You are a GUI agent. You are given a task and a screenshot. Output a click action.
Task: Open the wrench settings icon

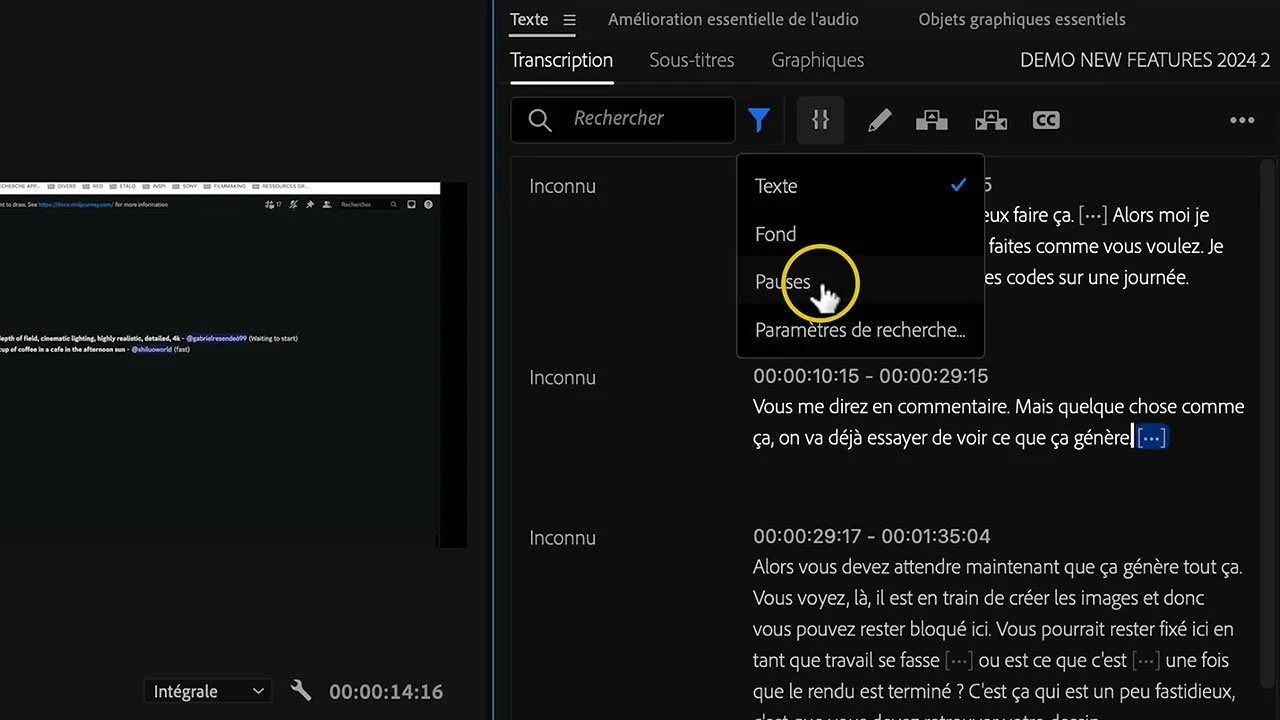[301, 690]
